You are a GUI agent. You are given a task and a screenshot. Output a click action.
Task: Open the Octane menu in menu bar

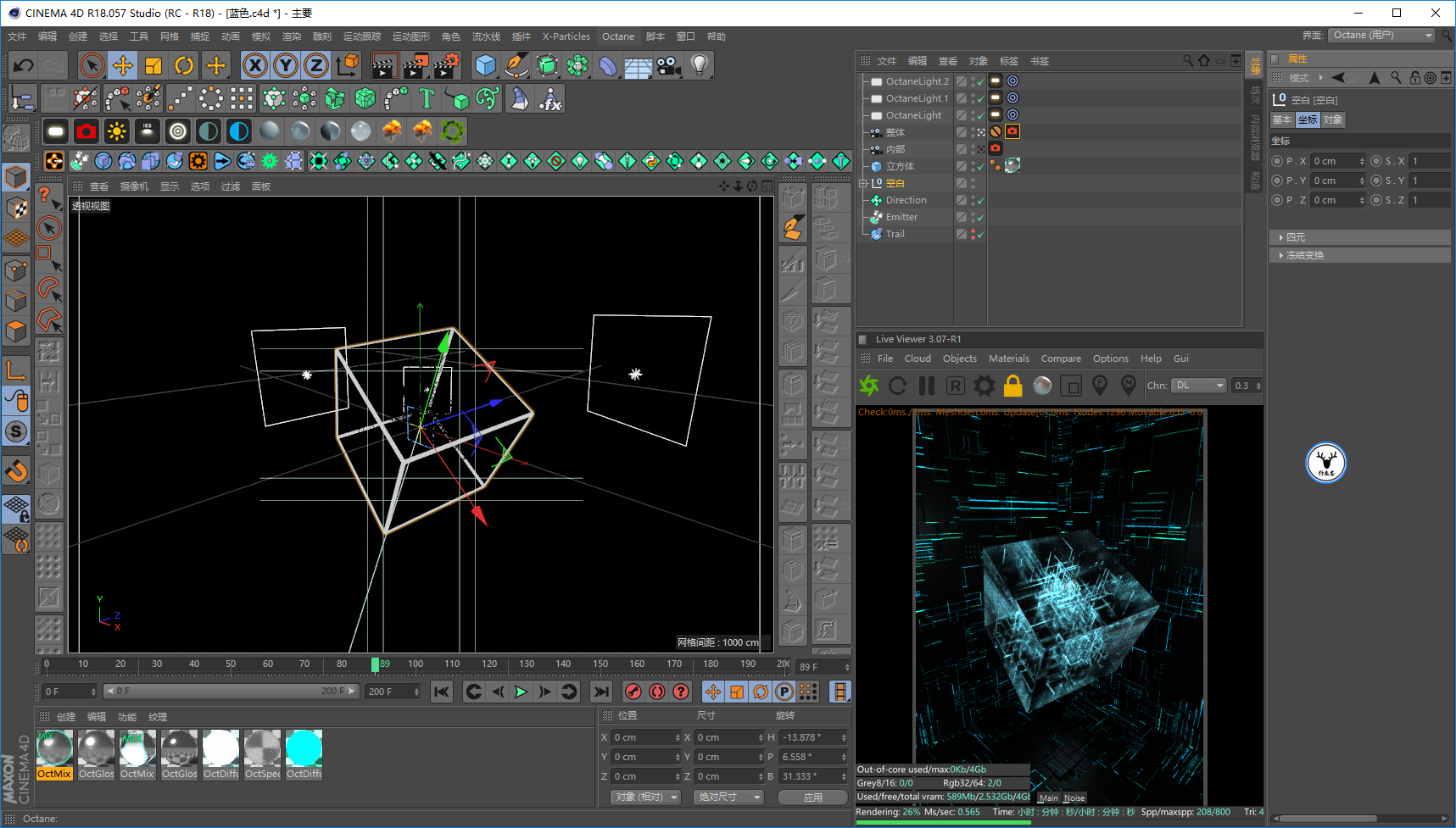(x=618, y=36)
